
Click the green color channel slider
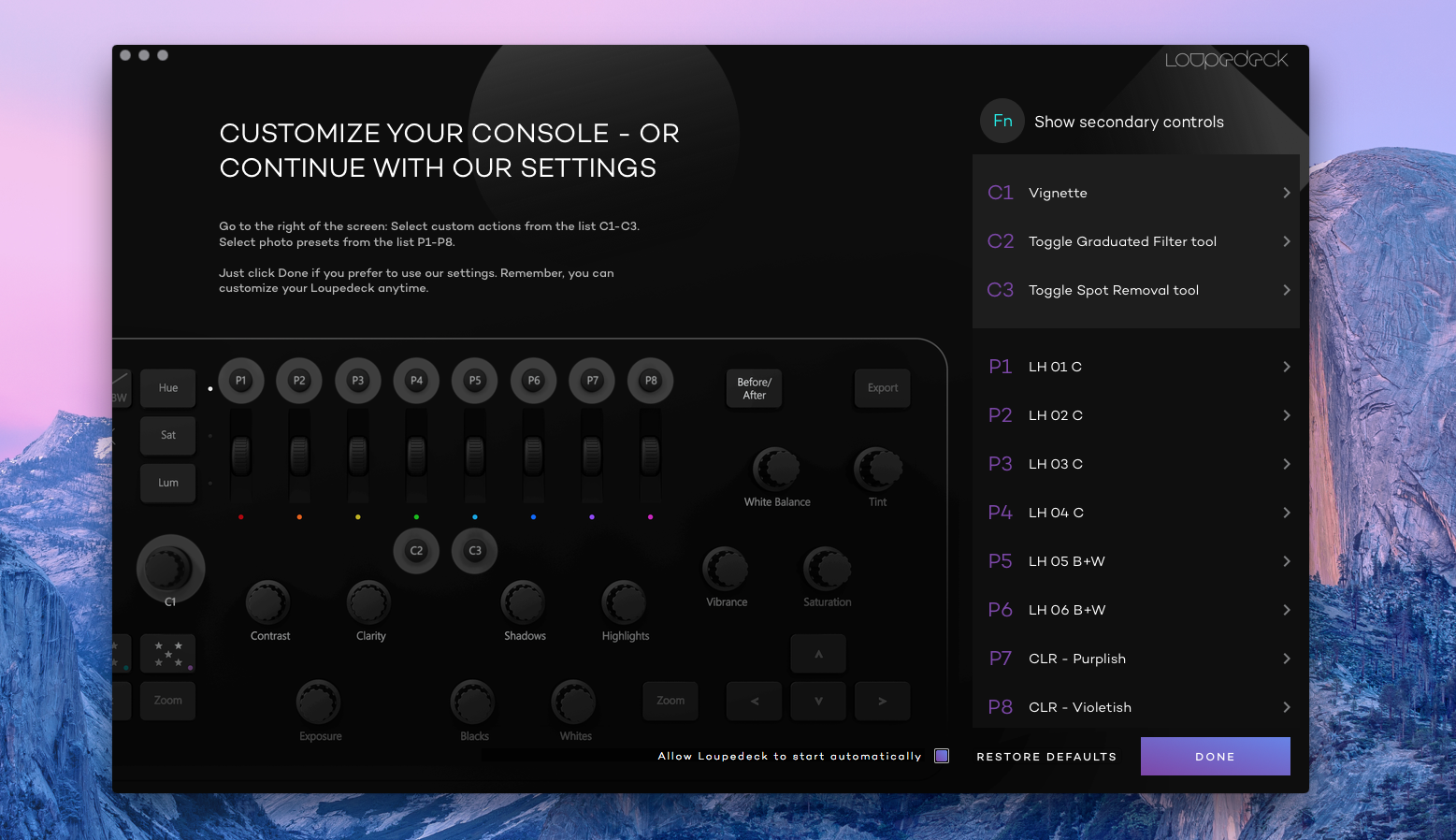pos(417,456)
